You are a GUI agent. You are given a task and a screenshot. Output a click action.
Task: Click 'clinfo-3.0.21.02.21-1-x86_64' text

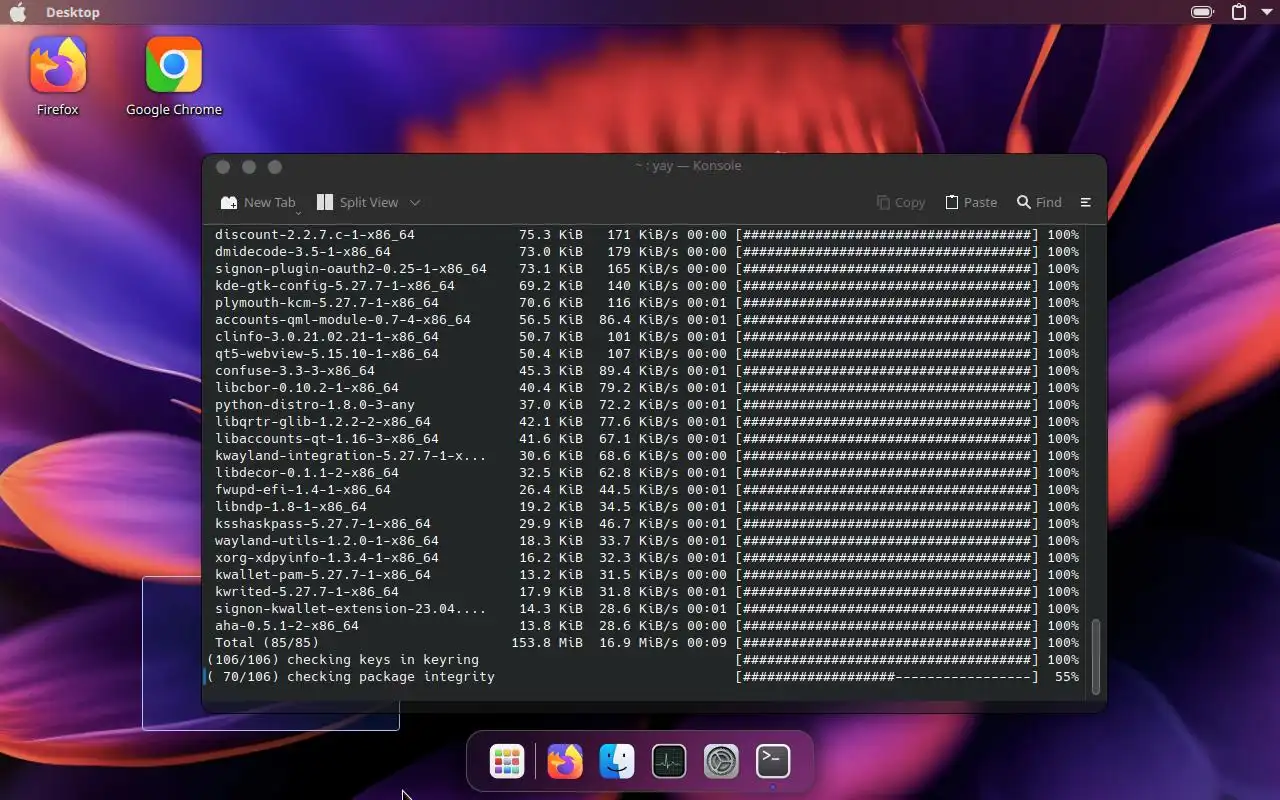click(x=327, y=337)
